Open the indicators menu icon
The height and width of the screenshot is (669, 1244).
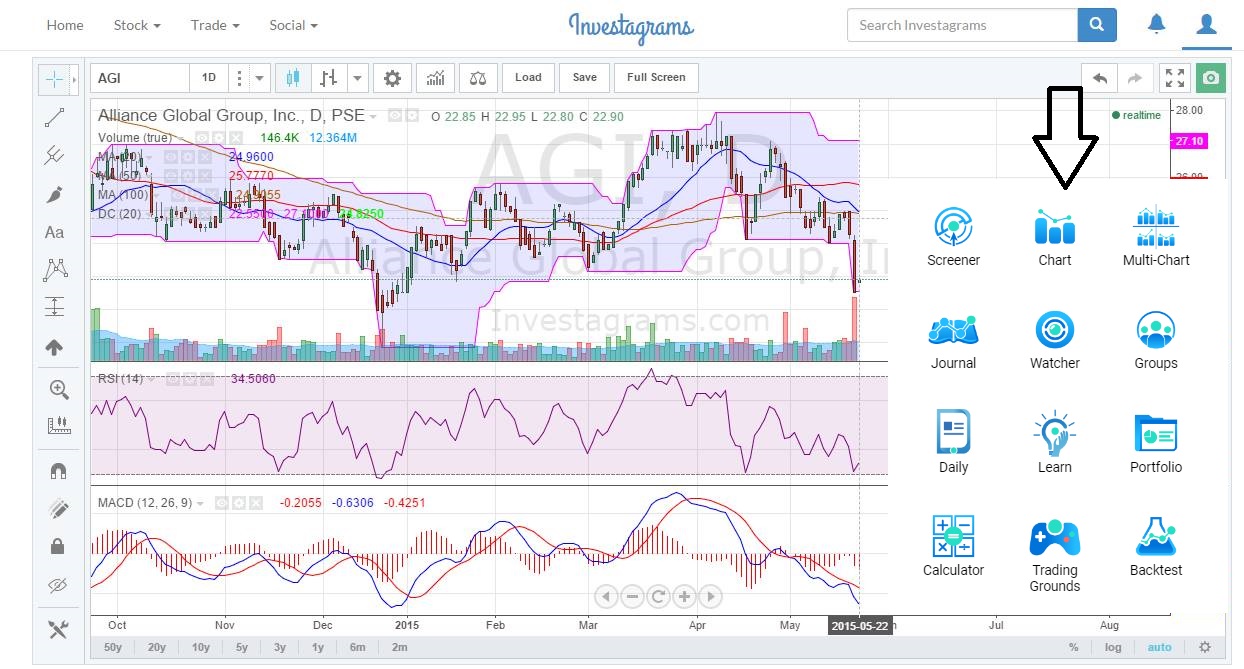click(x=435, y=78)
